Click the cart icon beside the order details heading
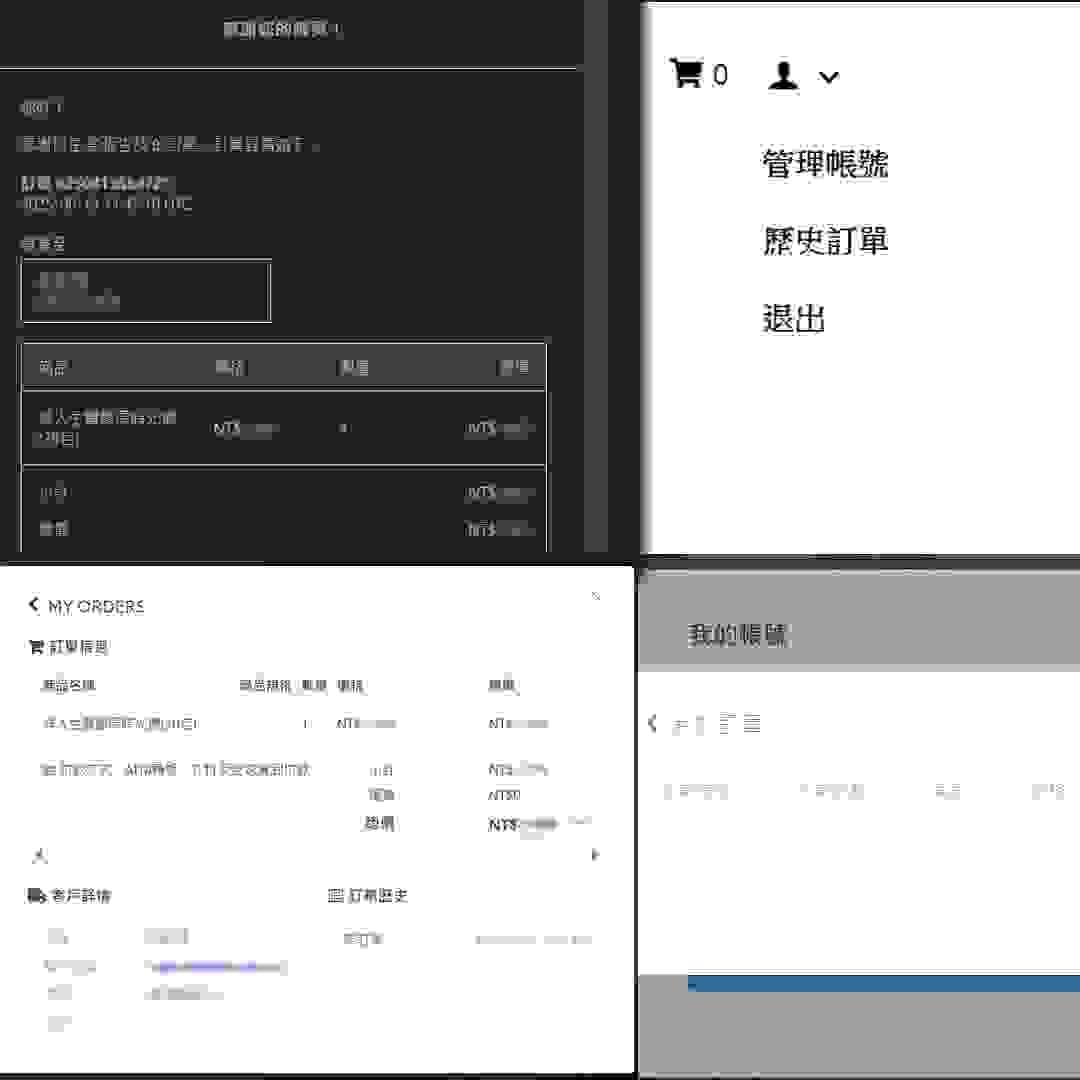Viewport: 1080px width, 1080px height. 37,647
